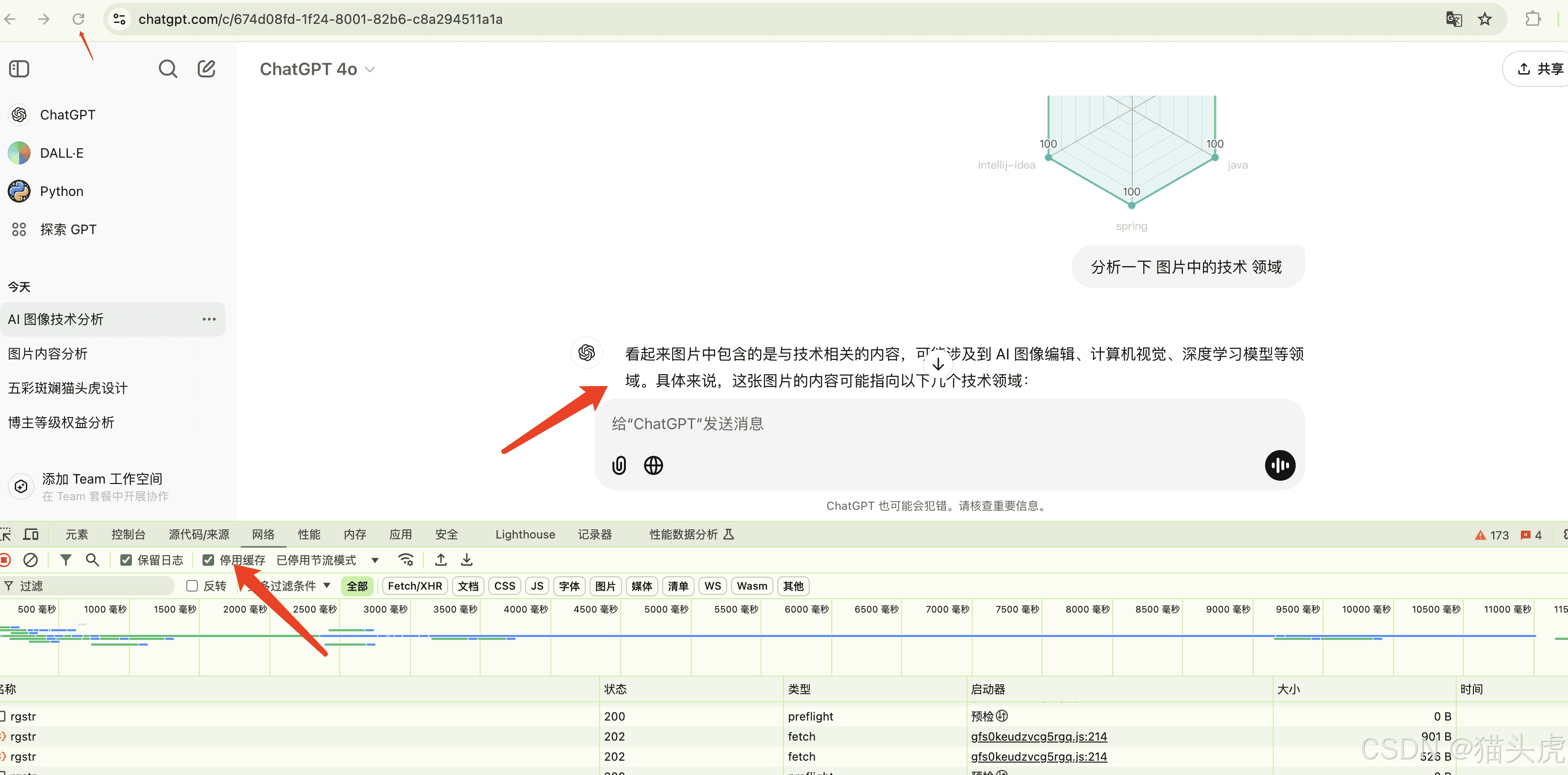The width and height of the screenshot is (1568, 775).
Task: Open the browser extensions puzzle icon
Action: coord(1533,19)
